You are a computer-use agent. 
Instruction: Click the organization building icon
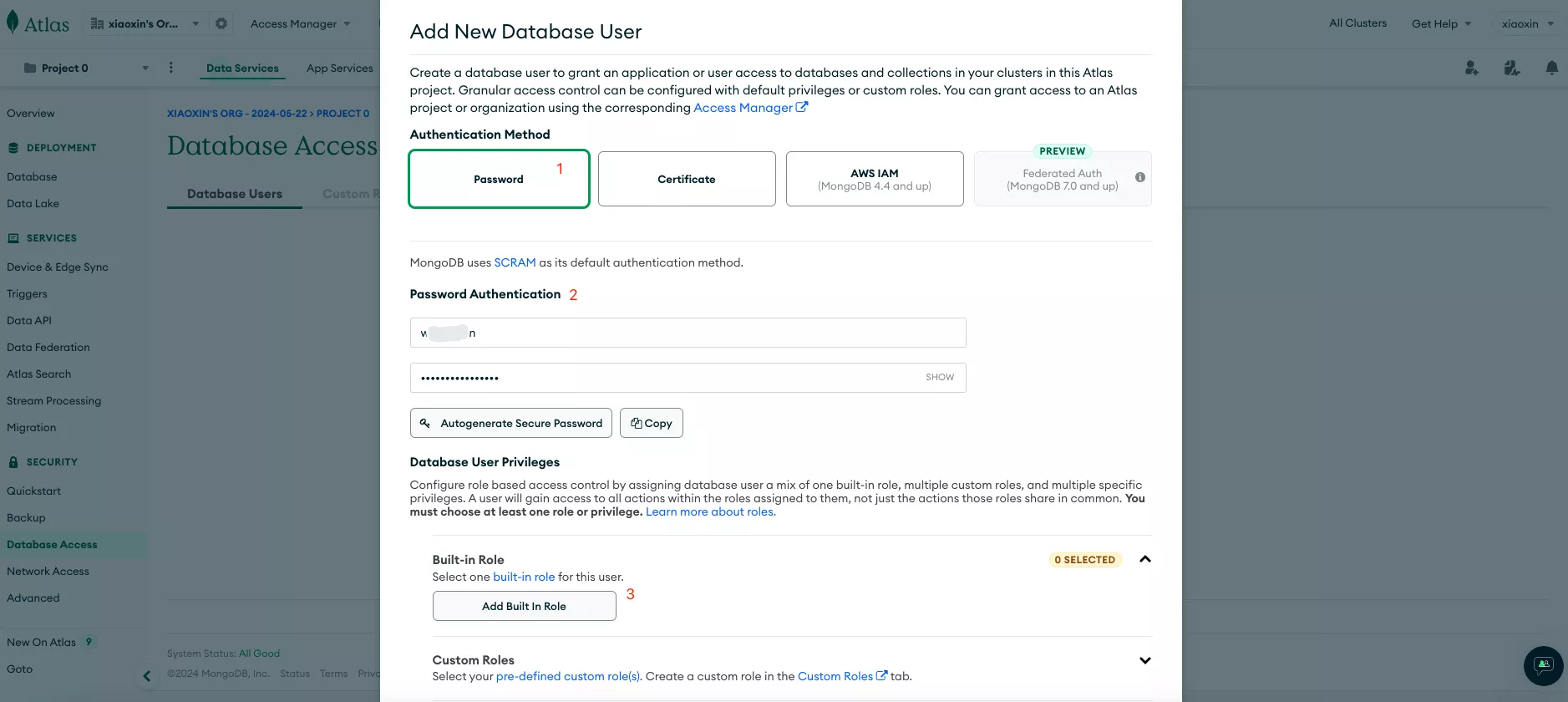tap(97, 23)
